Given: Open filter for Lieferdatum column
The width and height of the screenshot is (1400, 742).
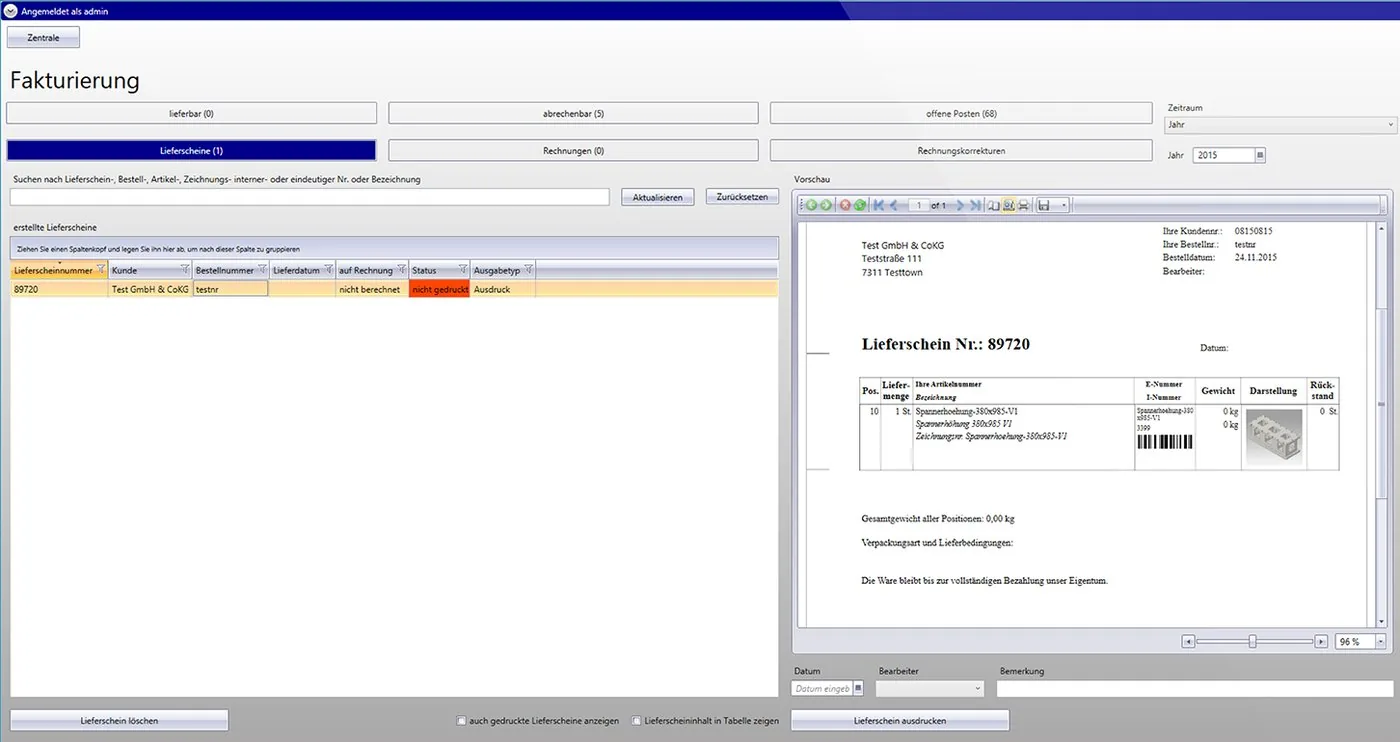Looking at the screenshot, I should [328, 269].
